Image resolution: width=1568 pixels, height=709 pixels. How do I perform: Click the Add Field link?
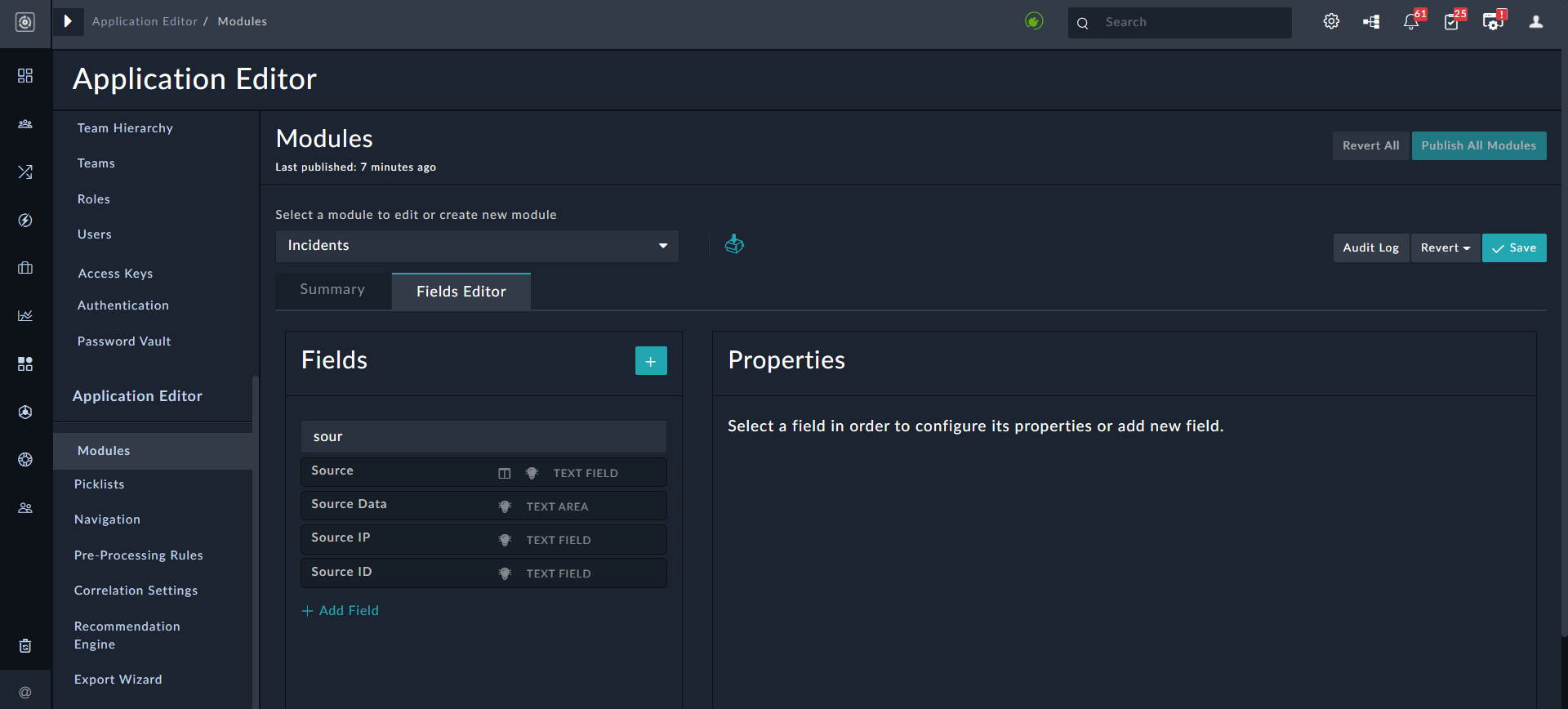pyautogui.click(x=341, y=611)
